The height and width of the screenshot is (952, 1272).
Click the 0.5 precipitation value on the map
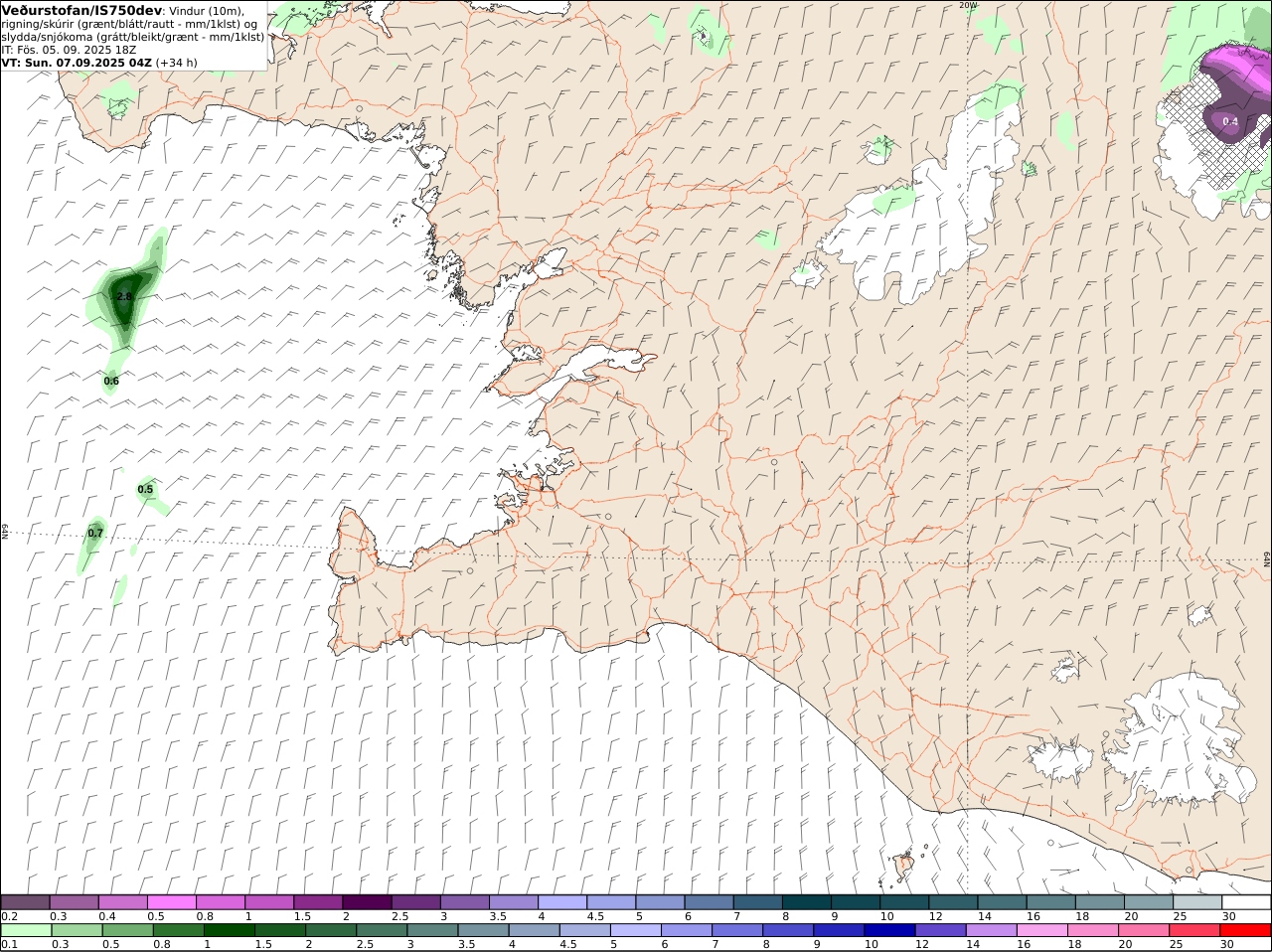145,489
